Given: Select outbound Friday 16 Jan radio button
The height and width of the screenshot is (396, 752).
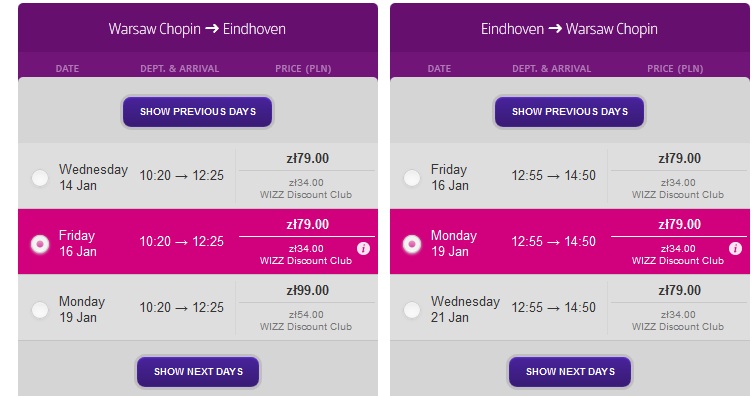Looking at the screenshot, I should 40,244.
